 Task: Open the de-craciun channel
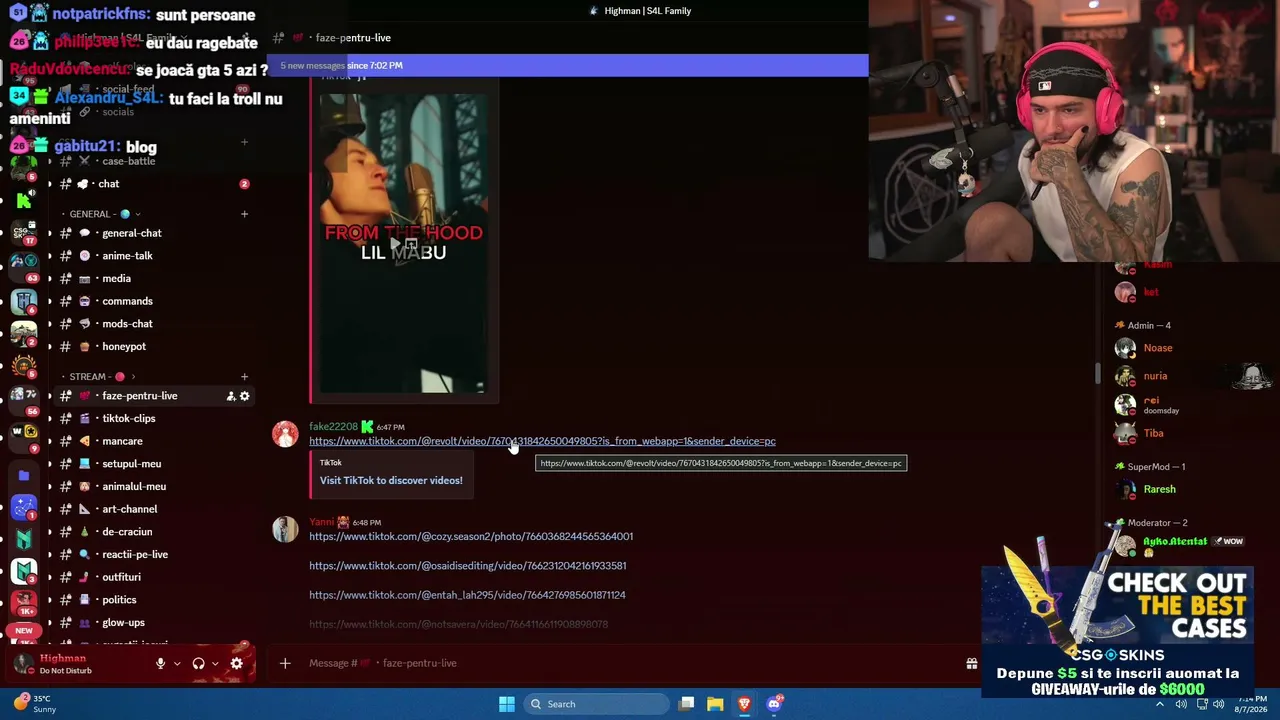[150, 532]
